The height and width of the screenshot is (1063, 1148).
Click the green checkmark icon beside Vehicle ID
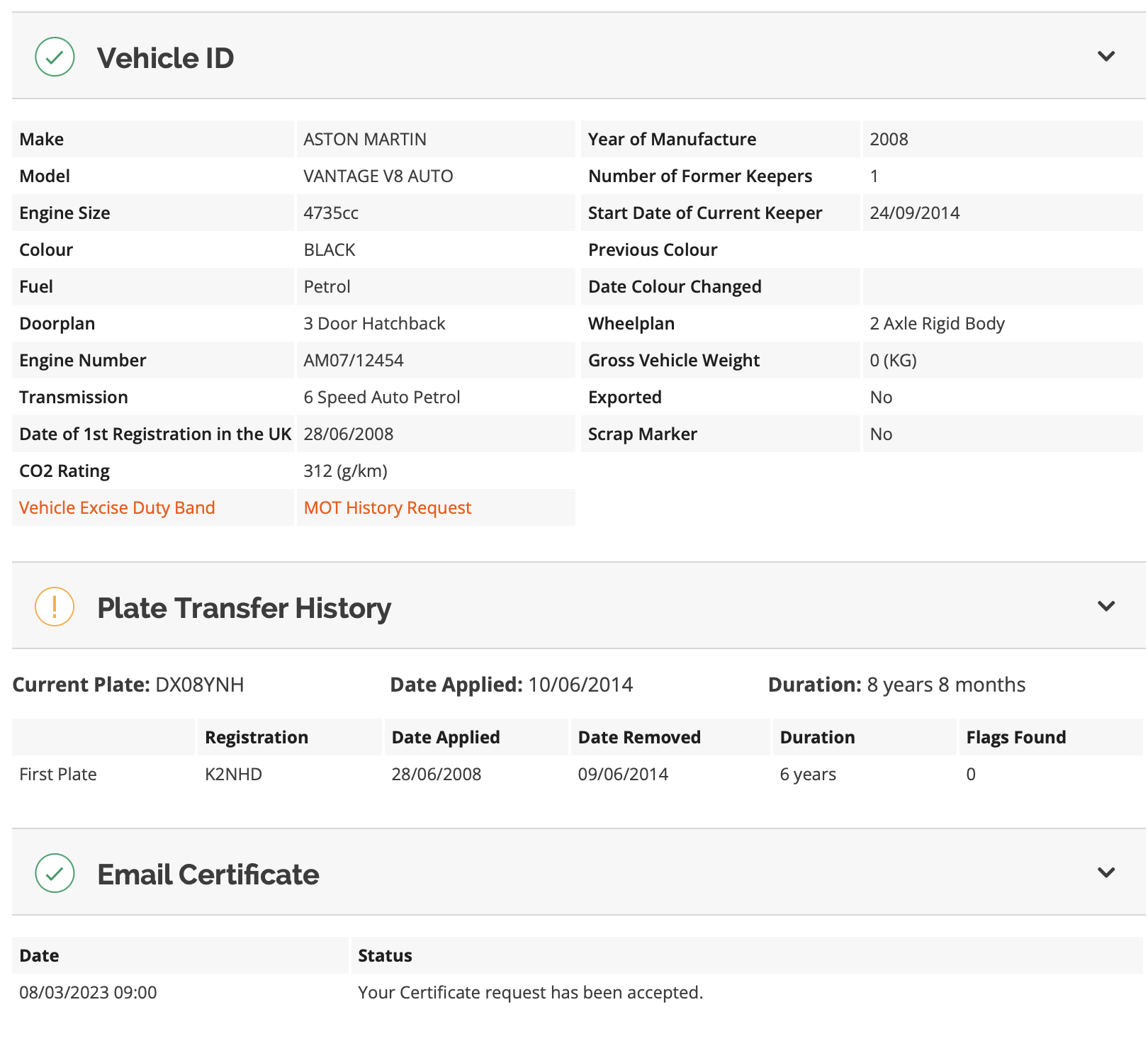(55, 57)
